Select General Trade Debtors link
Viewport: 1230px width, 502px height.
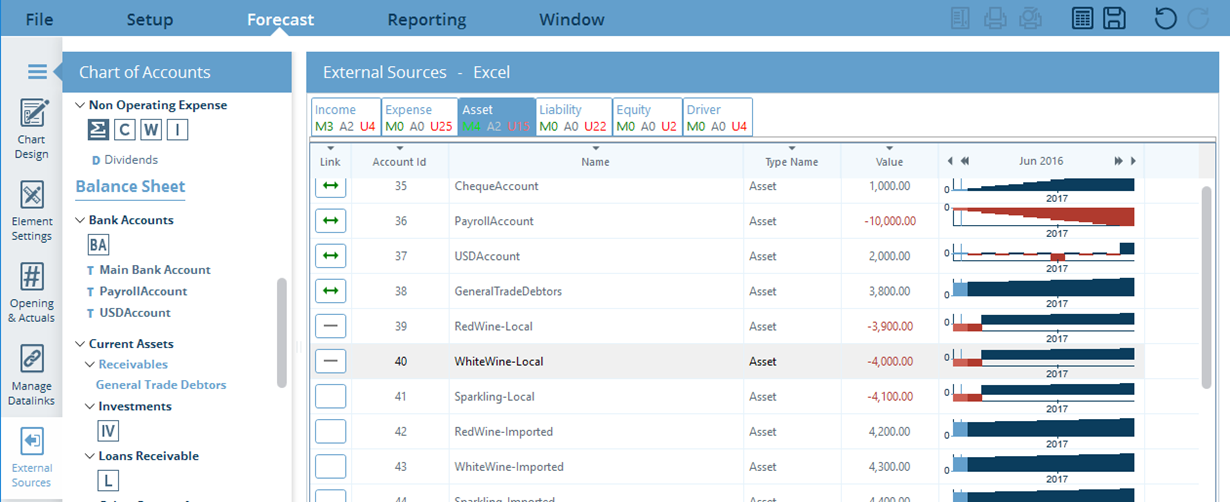161,385
